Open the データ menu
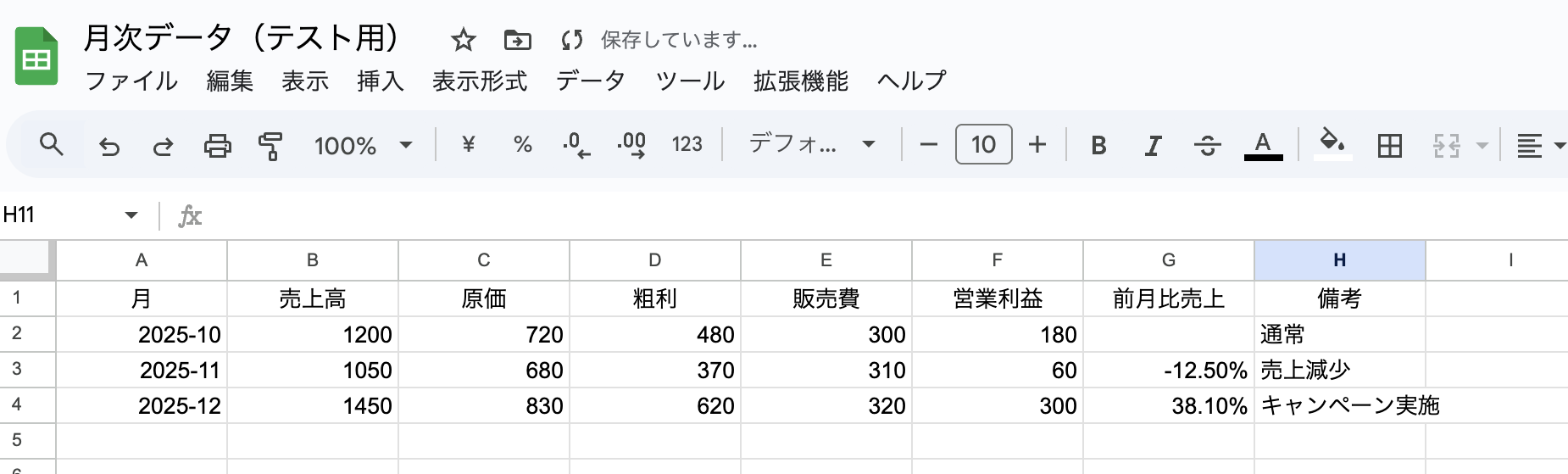The image size is (1568, 474). [591, 81]
